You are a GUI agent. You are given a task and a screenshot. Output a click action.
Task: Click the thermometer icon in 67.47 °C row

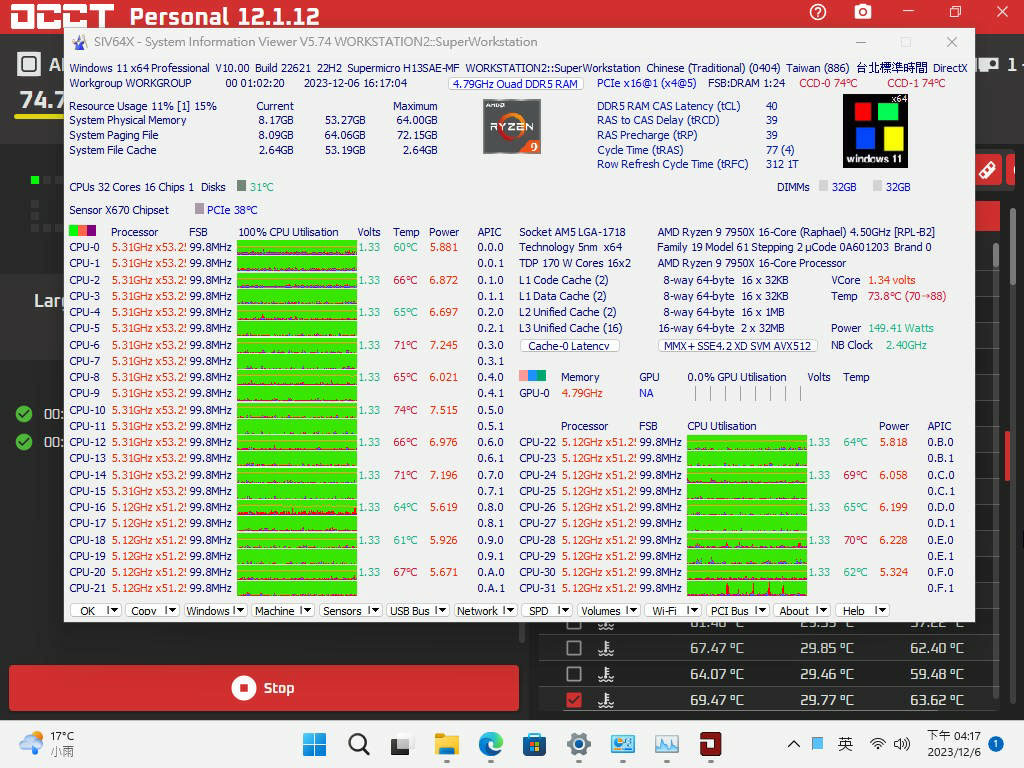606,648
